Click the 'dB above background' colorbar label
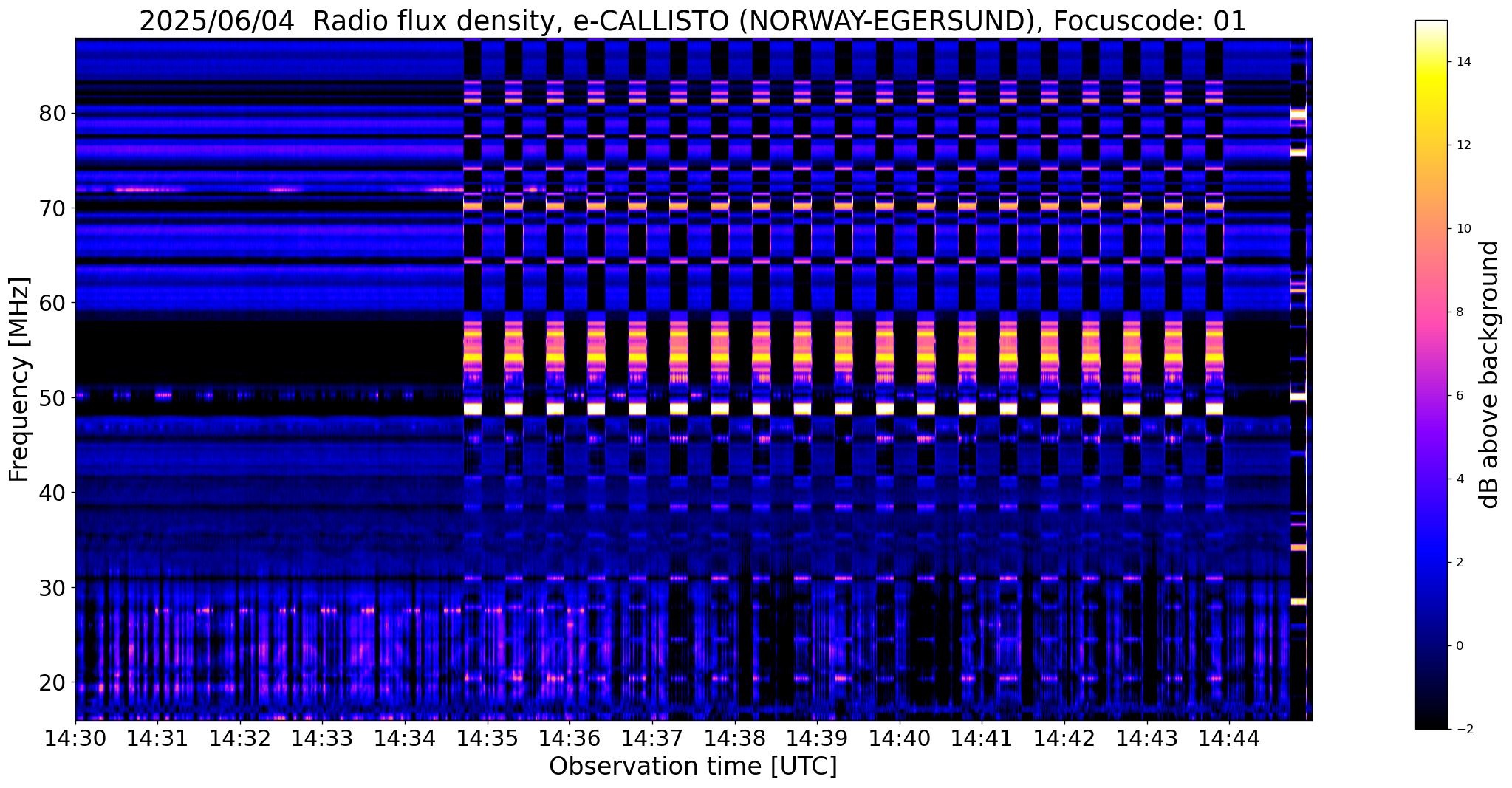 1489,374
